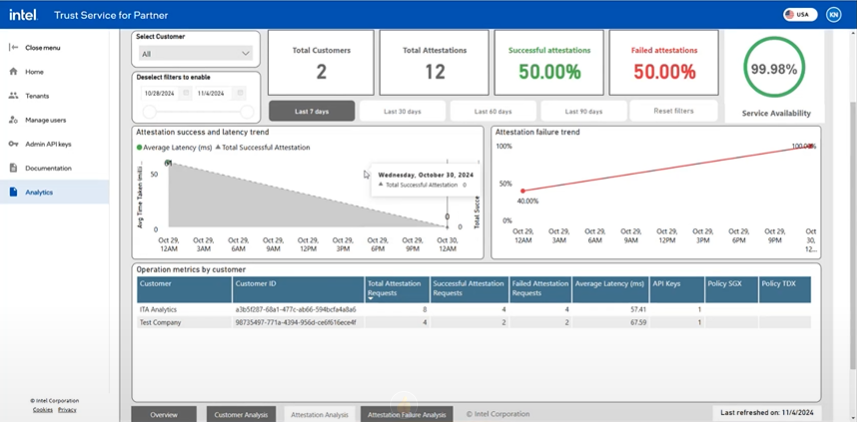Sort by Customer column header

pos(184,289)
